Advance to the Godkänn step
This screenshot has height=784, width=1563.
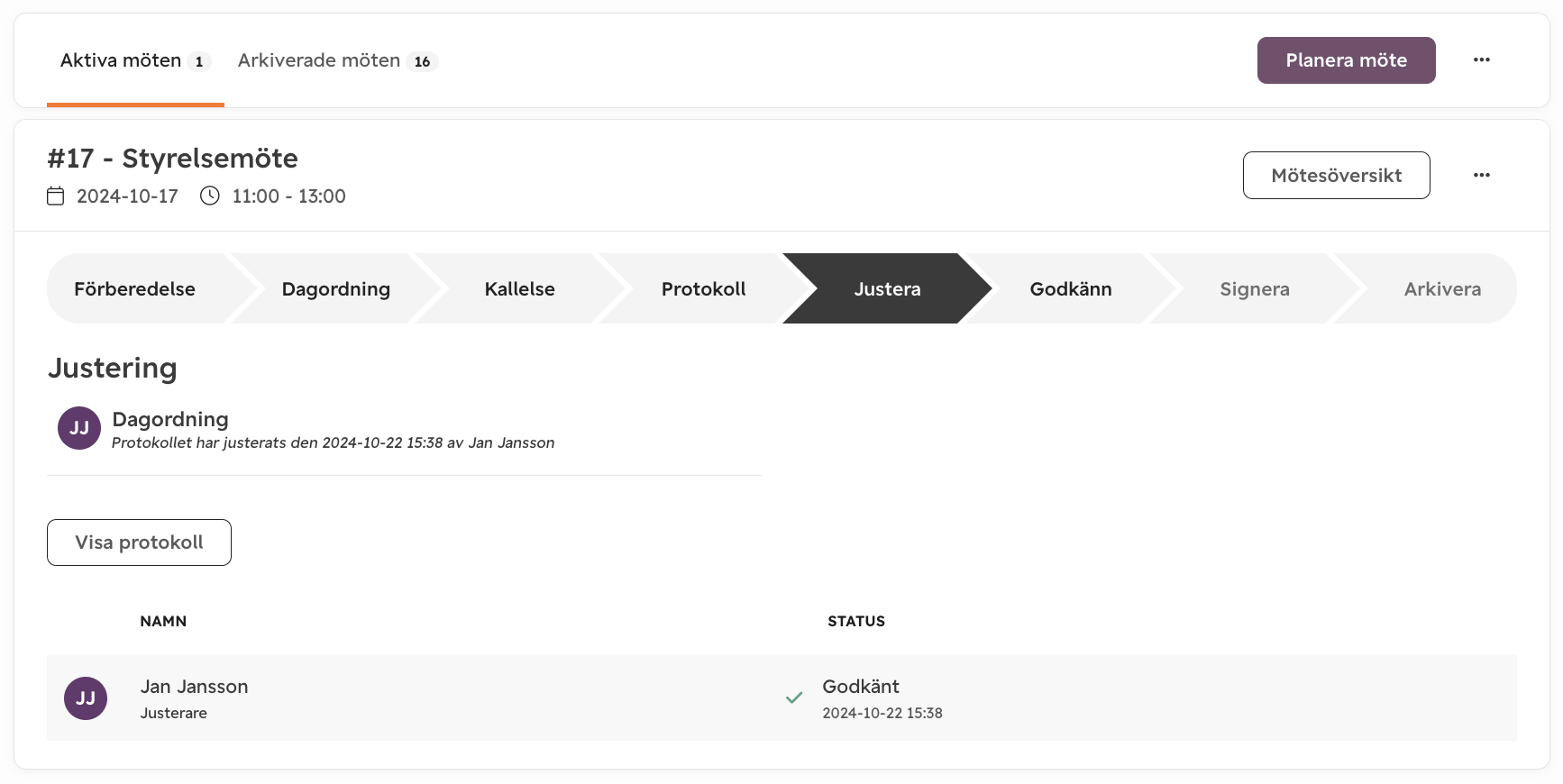1071,288
